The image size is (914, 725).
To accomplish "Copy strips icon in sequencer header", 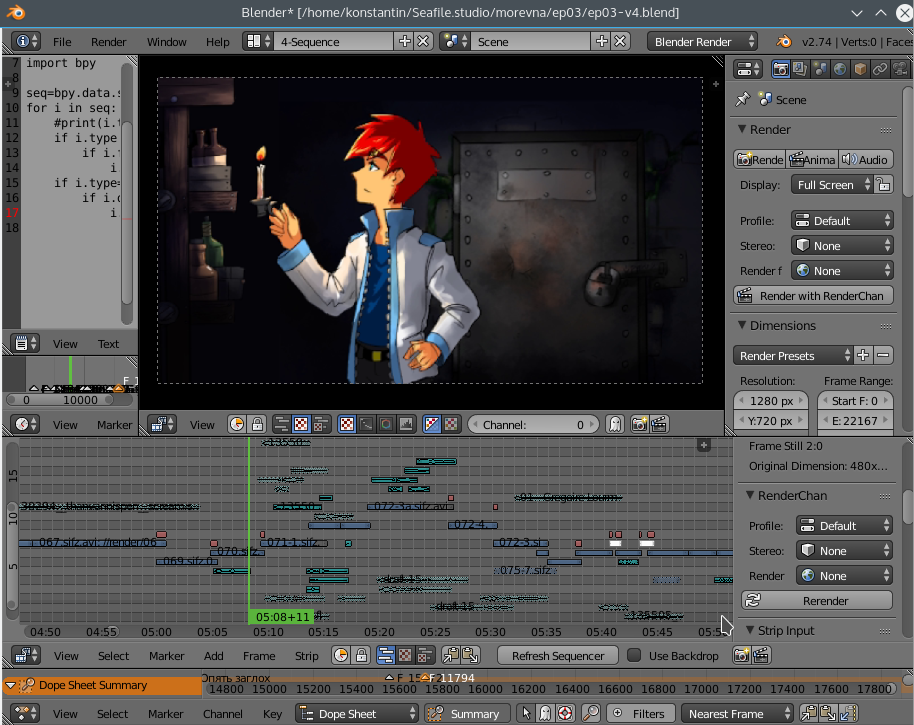I will pos(451,655).
